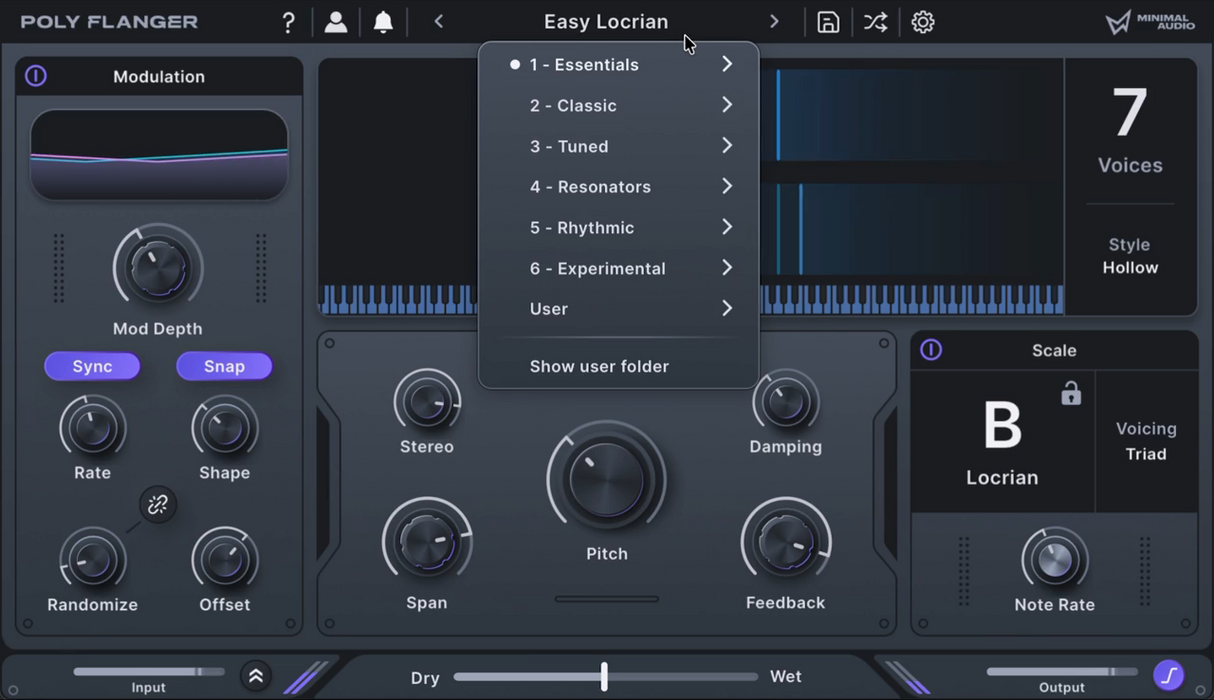Click the Triad voicing selector

coord(1146,453)
